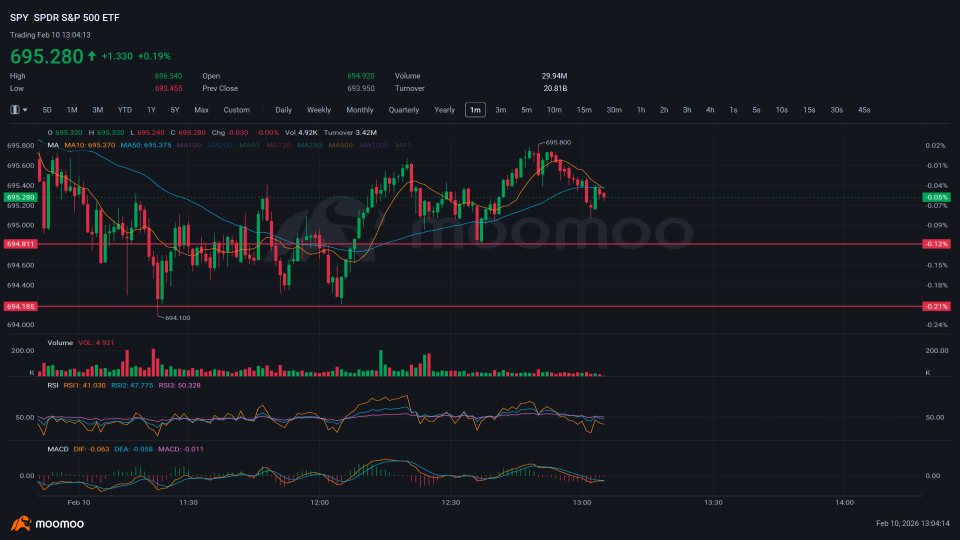Choose the 4h interval
The height and width of the screenshot is (540, 960).
click(x=710, y=110)
